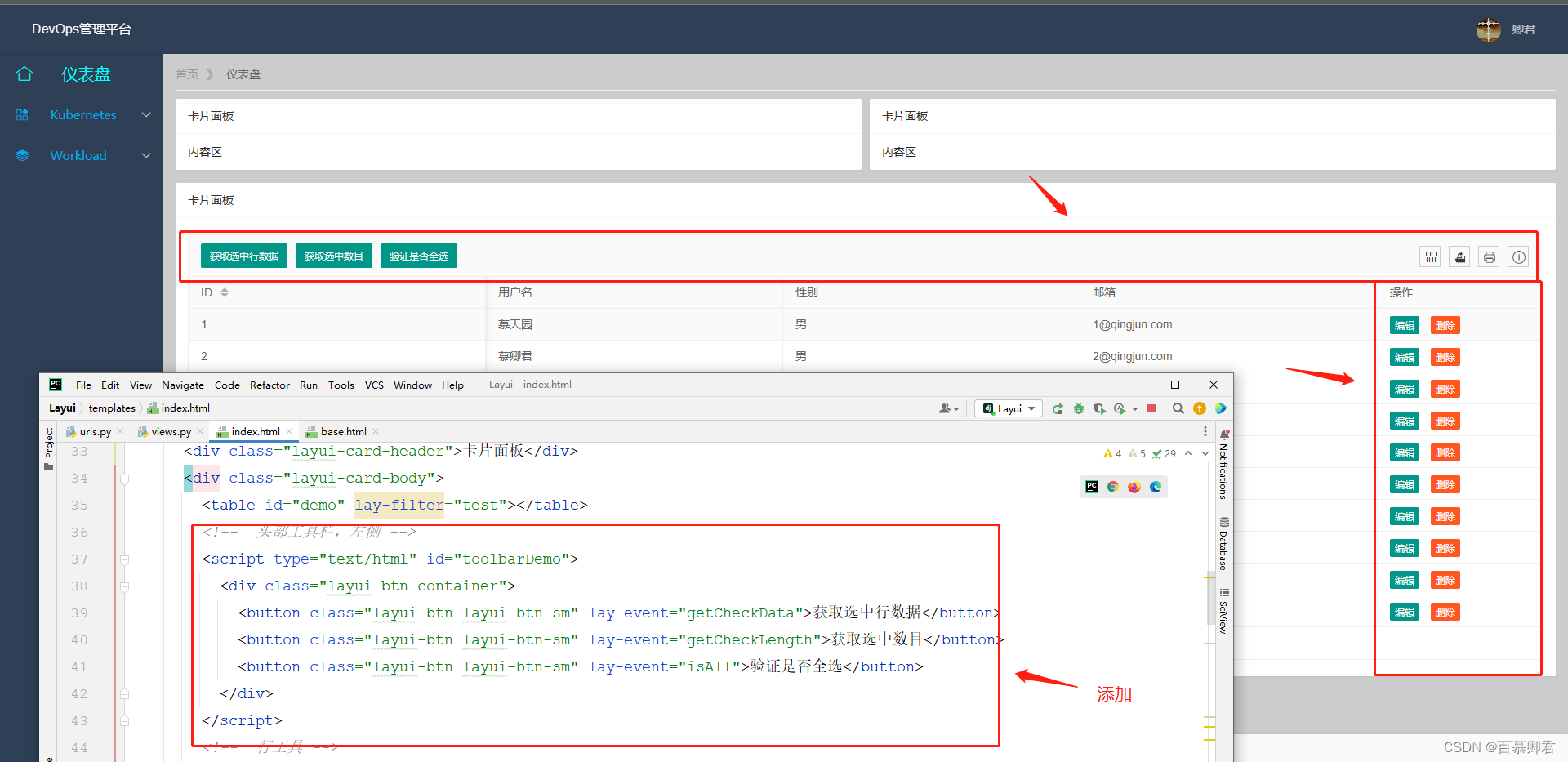1568x762 pixels.
Task: Click the line 39 gutter number
Action: tap(79, 613)
